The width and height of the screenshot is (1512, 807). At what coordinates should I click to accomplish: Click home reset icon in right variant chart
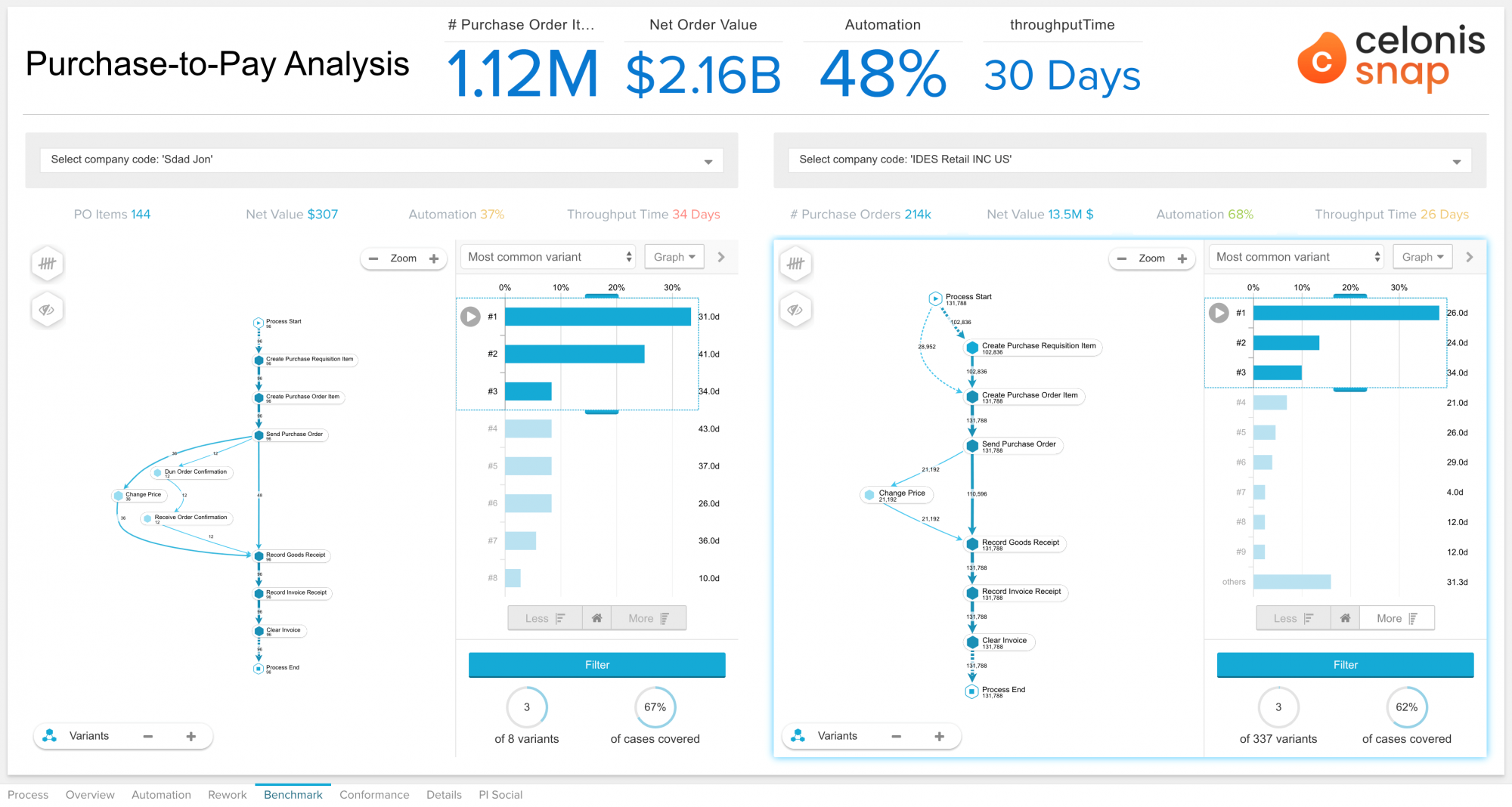(1345, 618)
